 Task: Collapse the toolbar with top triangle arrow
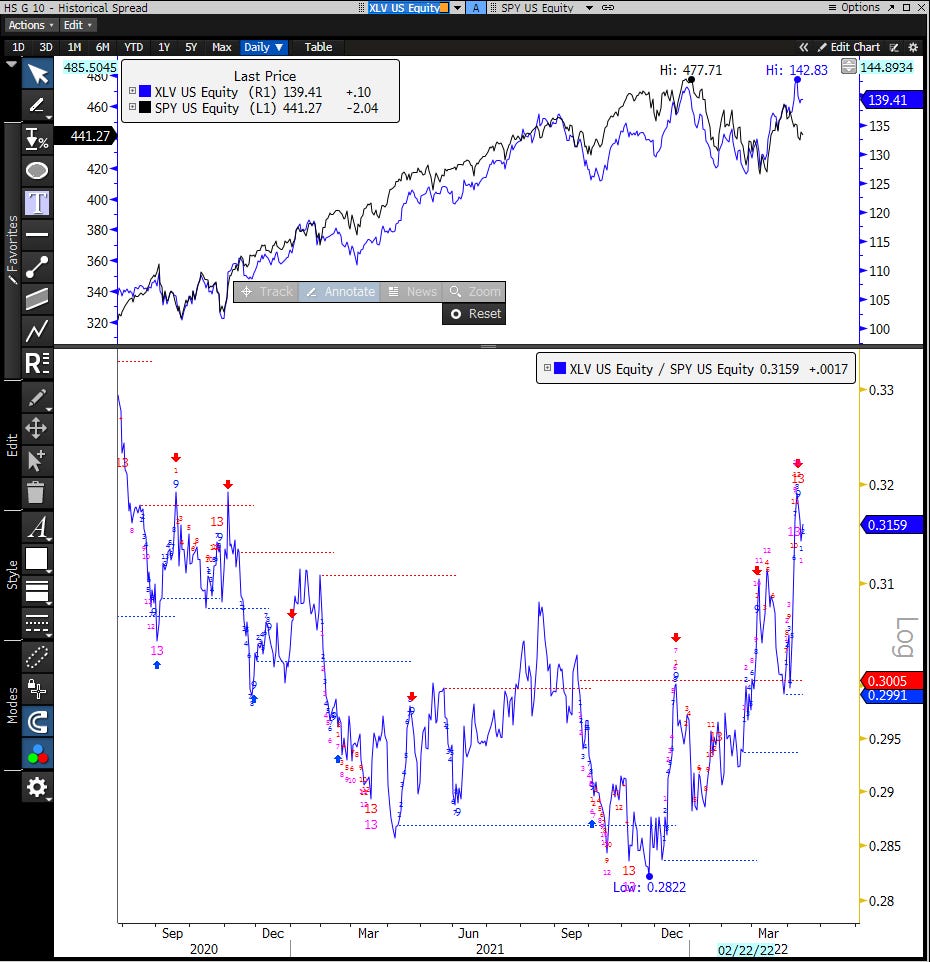pyautogui.click(x=11, y=64)
